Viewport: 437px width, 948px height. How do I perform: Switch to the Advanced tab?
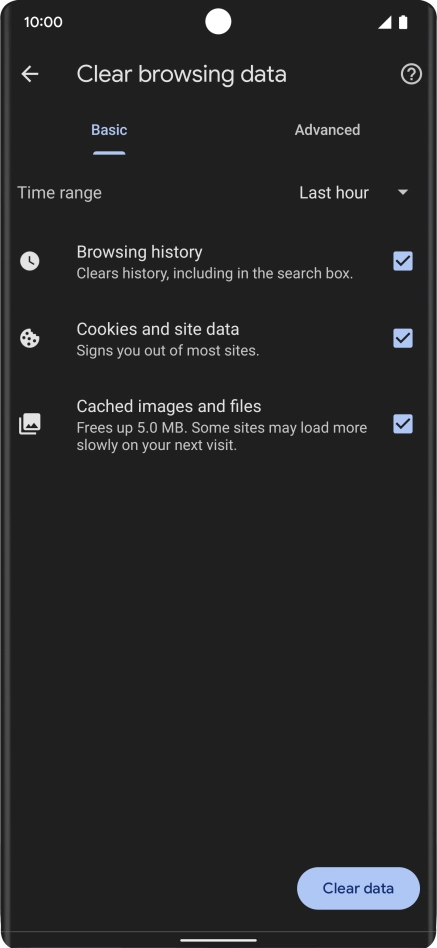click(x=328, y=130)
